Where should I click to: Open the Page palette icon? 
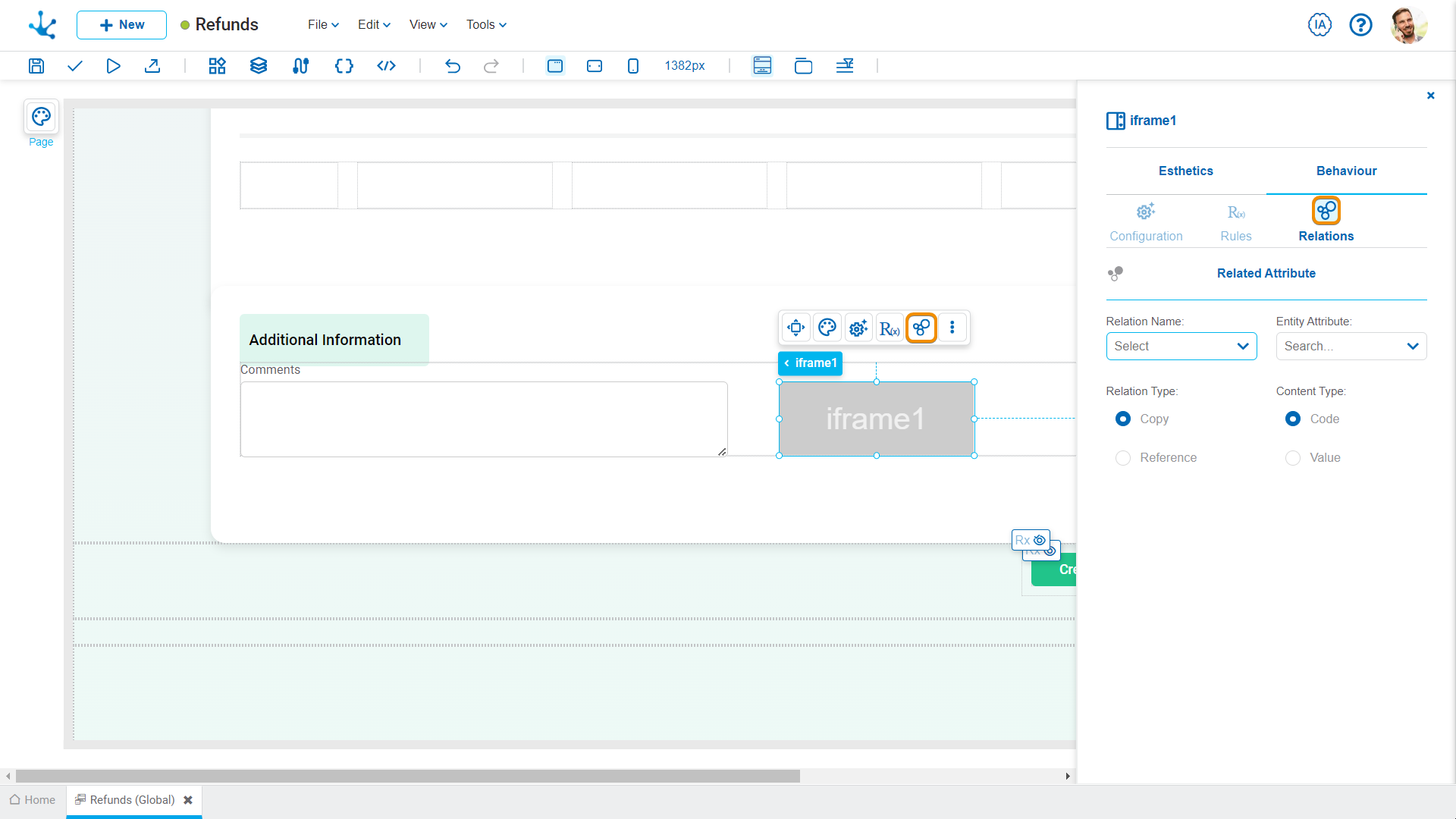[x=41, y=117]
